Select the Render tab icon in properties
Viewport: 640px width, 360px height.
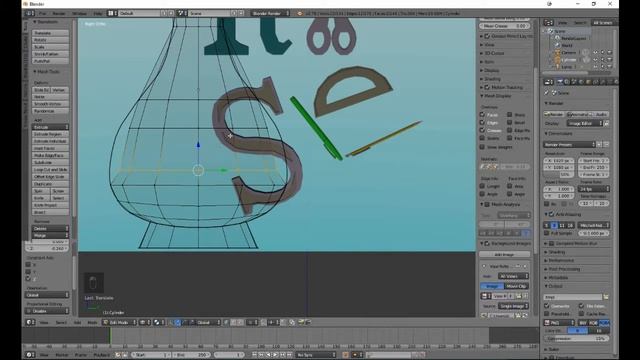560,82
